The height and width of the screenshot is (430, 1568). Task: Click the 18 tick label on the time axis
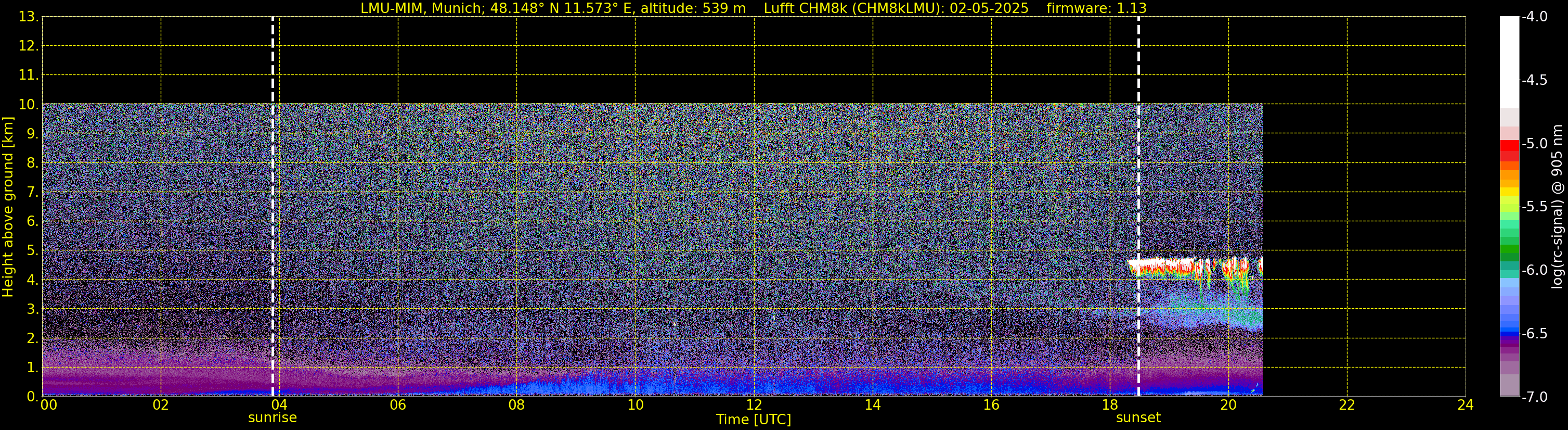(1110, 404)
